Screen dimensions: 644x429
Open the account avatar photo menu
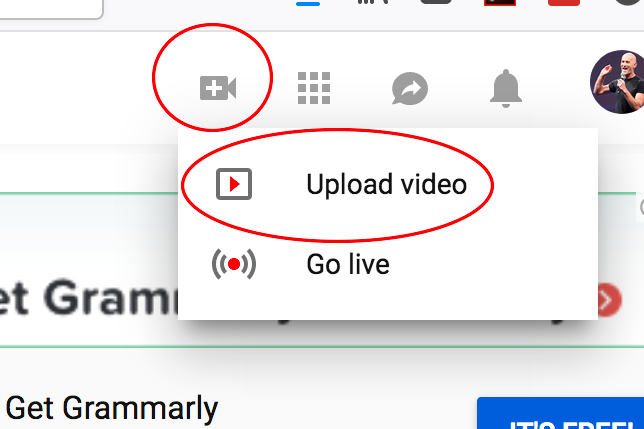tap(617, 82)
